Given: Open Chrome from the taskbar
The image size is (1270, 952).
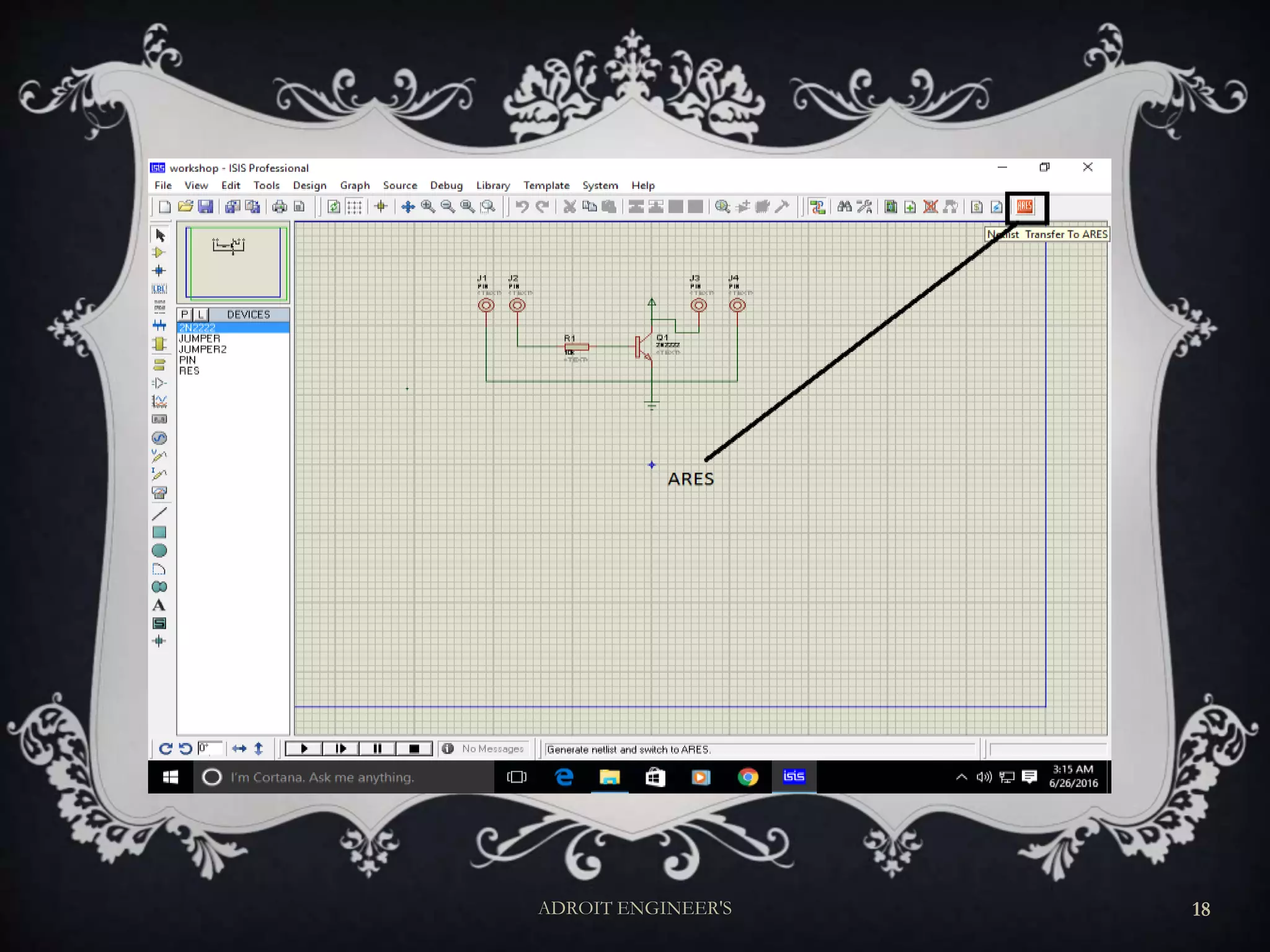Looking at the screenshot, I should (748, 777).
